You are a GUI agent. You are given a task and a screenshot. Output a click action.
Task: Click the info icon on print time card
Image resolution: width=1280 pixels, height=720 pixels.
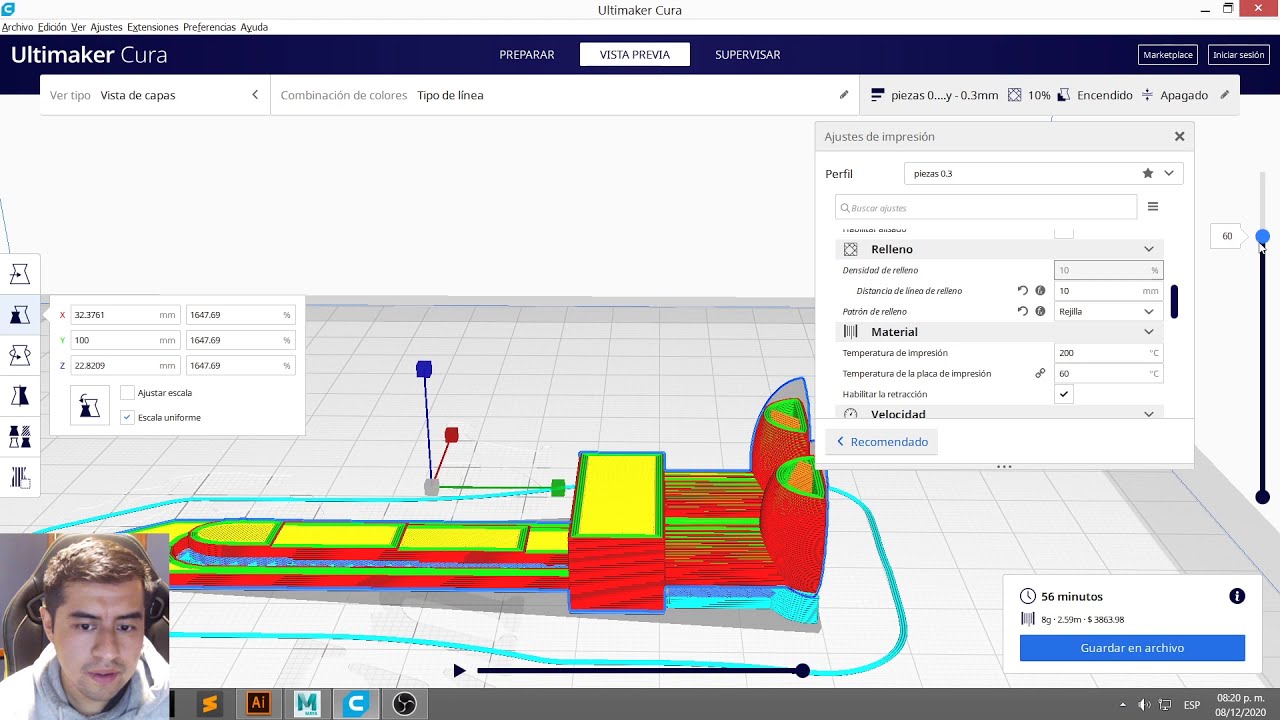click(1237, 596)
